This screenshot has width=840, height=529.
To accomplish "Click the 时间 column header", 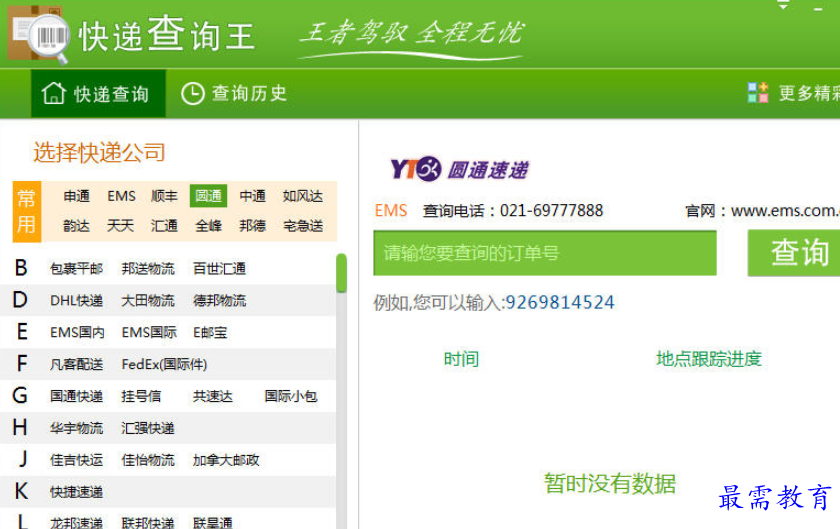I will pos(461,359).
